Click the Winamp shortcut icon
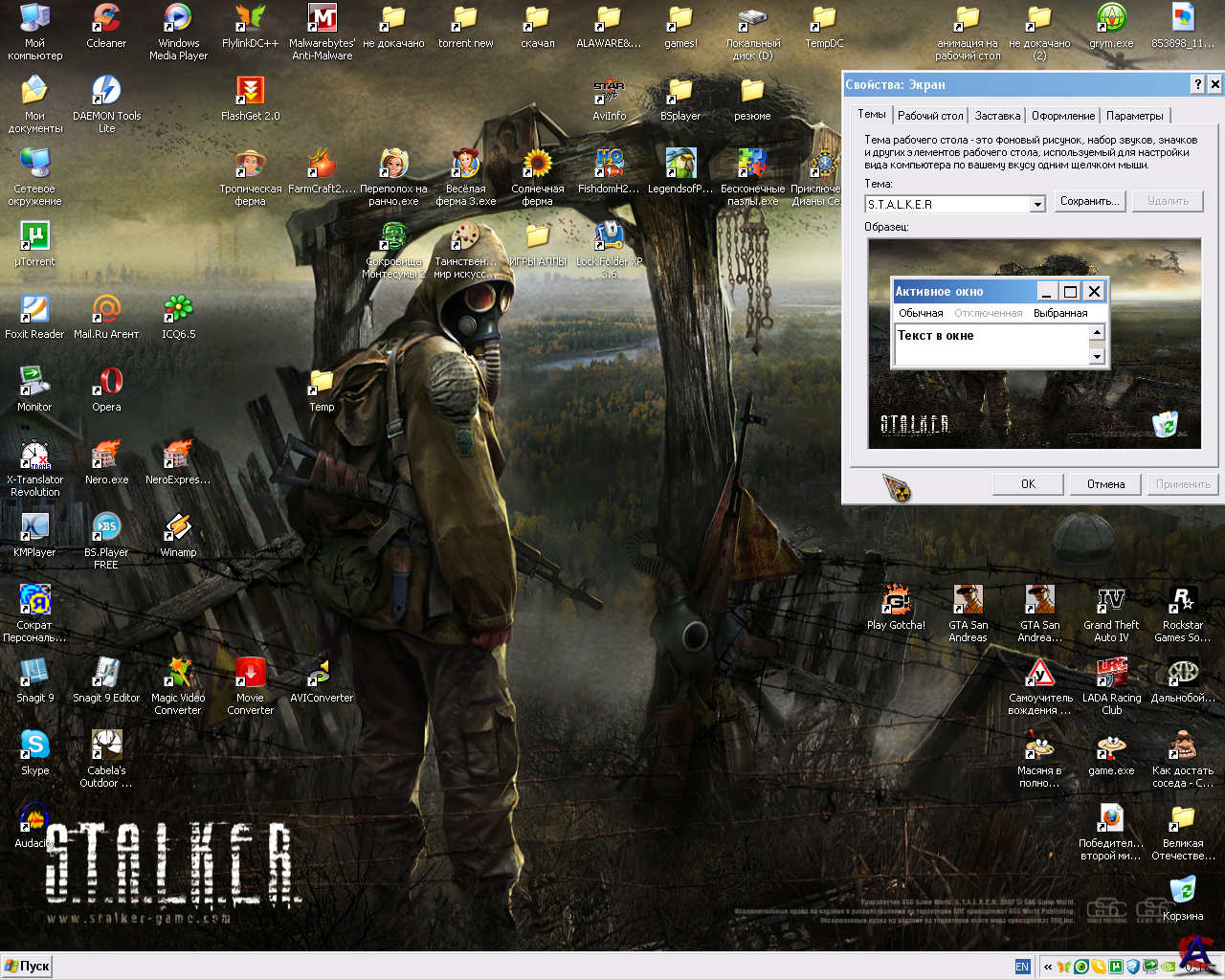The image size is (1225, 980). click(x=178, y=528)
